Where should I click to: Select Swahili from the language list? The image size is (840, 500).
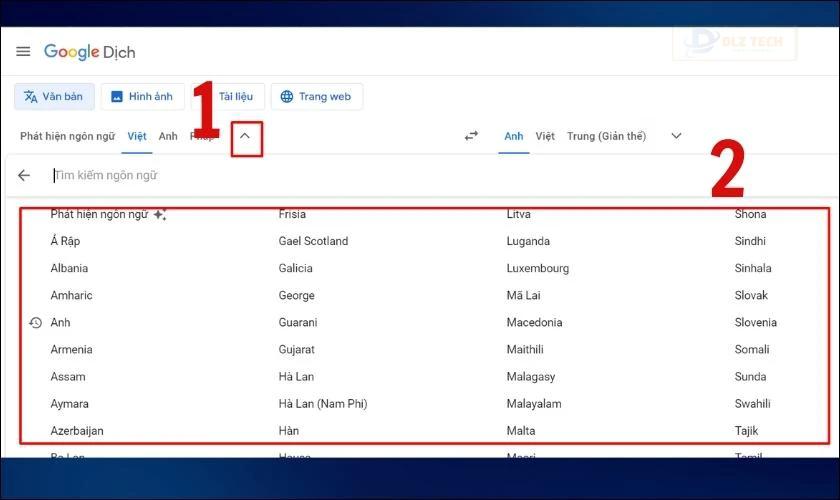[752, 404]
